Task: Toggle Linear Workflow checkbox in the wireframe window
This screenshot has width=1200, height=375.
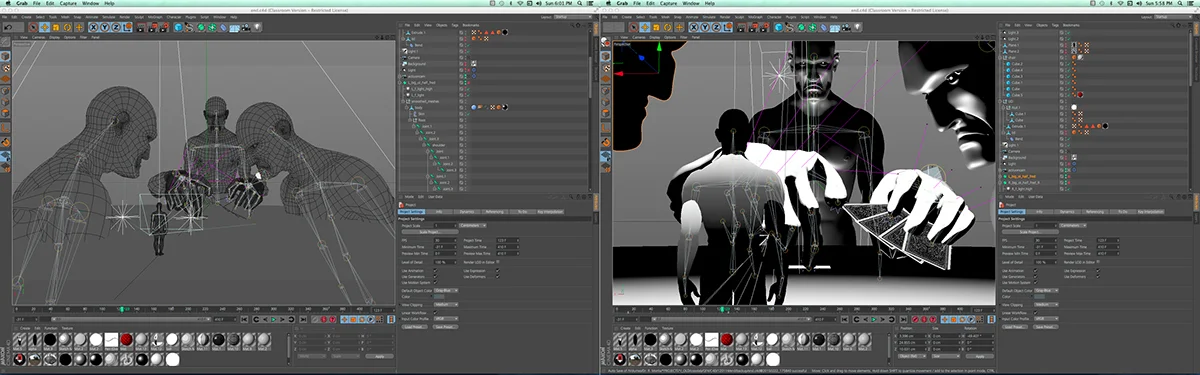Action: pyautogui.click(x=435, y=313)
